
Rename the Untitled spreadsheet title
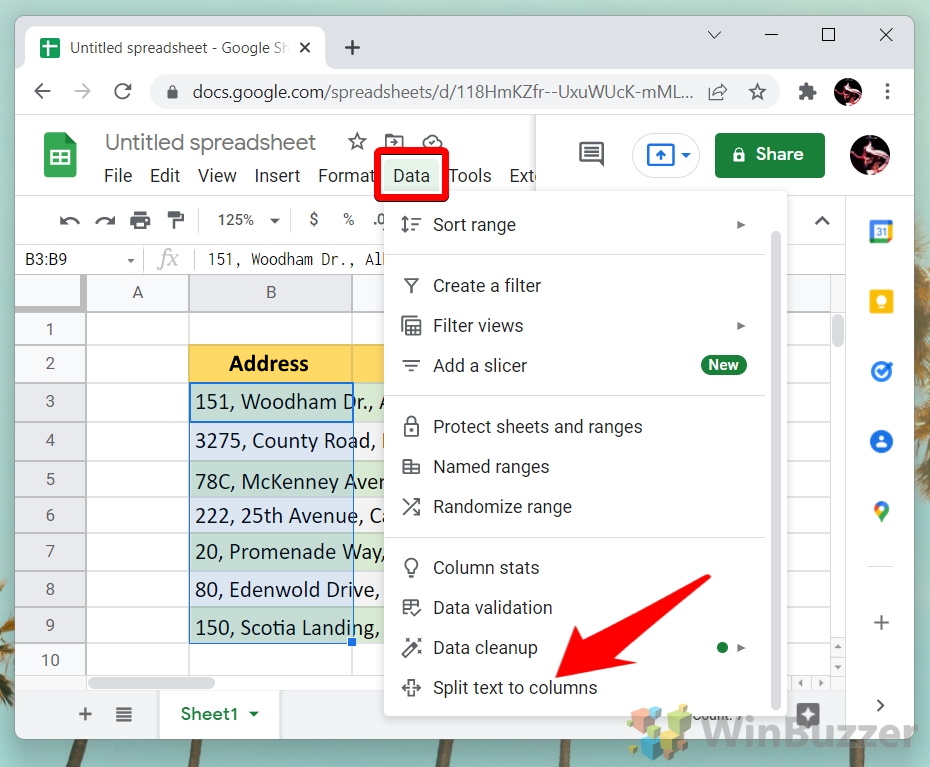pyautogui.click(x=210, y=142)
